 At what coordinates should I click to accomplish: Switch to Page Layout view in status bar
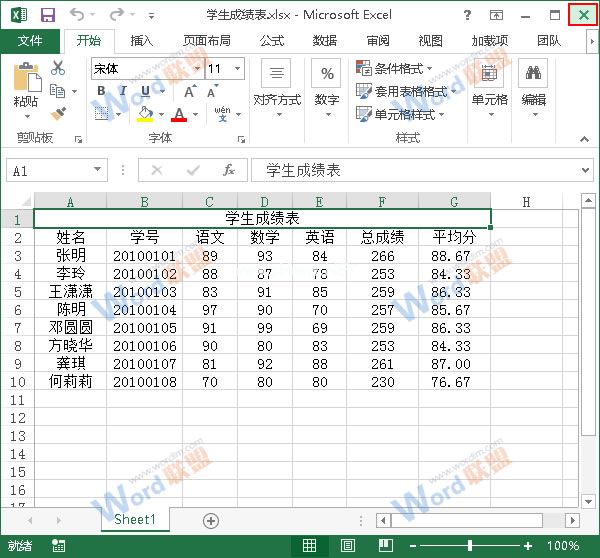pos(347,546)
